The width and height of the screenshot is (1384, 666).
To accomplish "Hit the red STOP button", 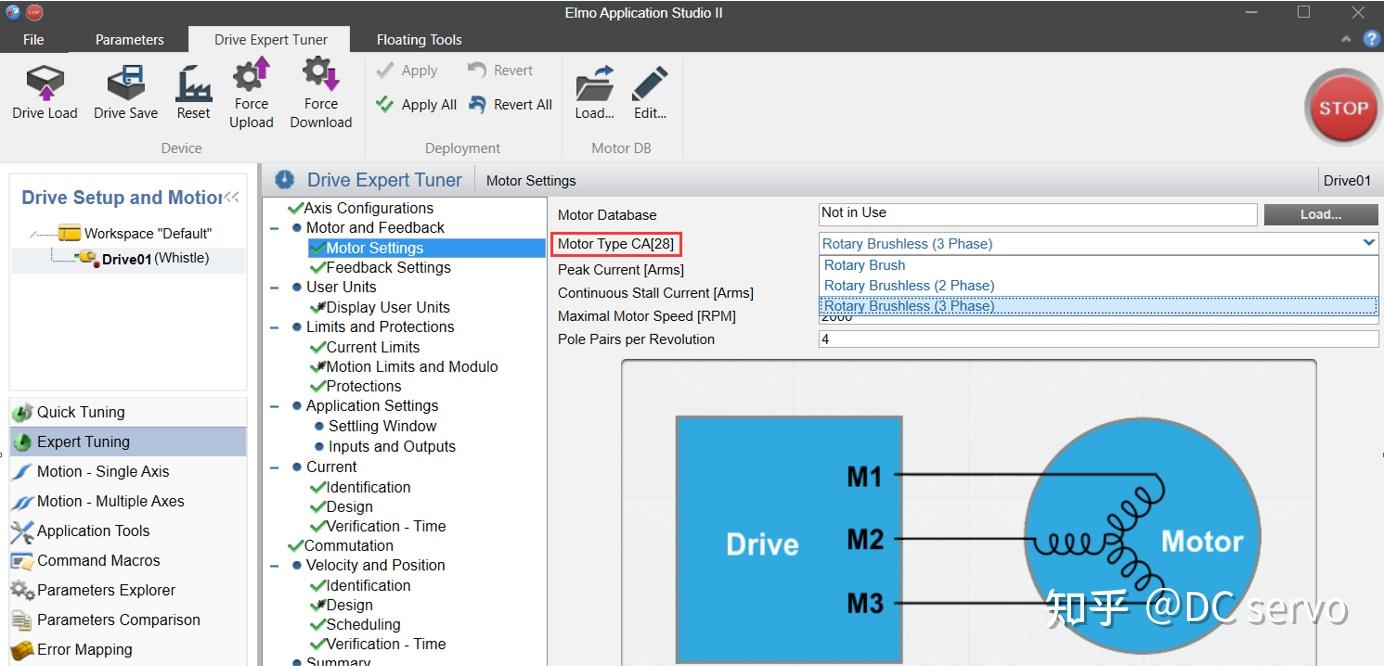I will [x=1343, y=108].
